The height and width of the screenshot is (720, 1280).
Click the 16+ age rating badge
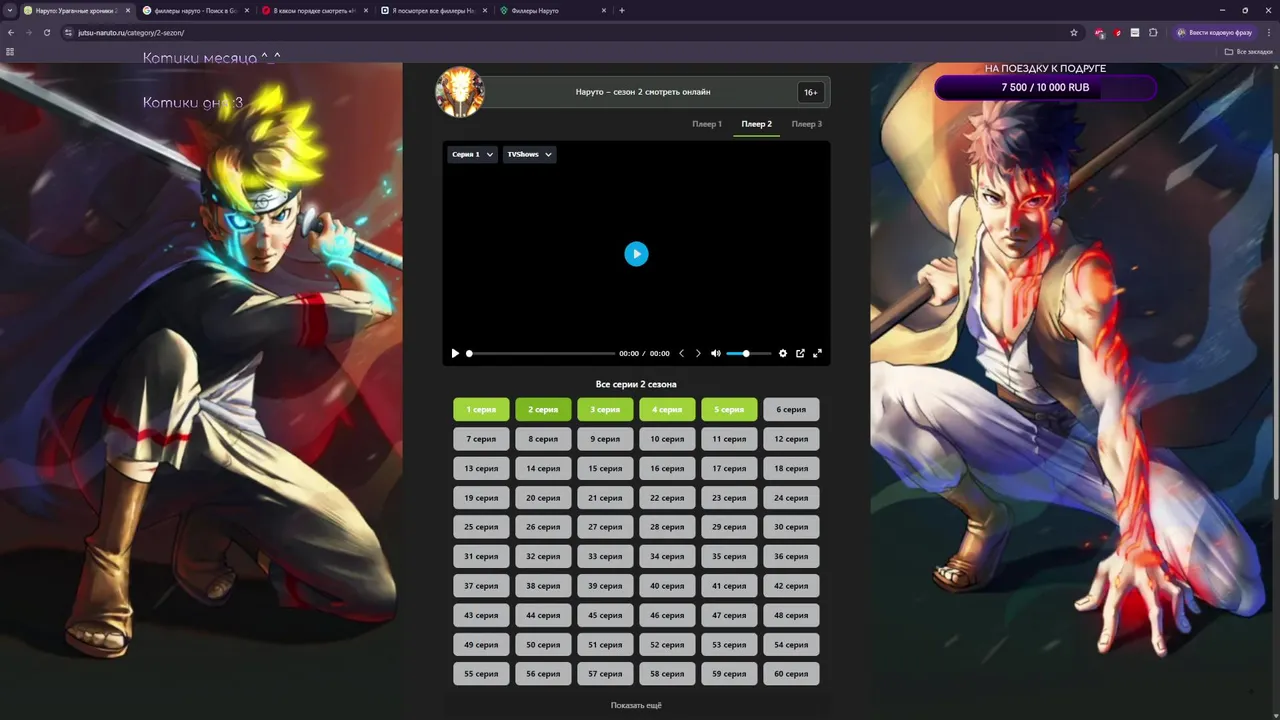pyautogui.click(x=810, y=92)
